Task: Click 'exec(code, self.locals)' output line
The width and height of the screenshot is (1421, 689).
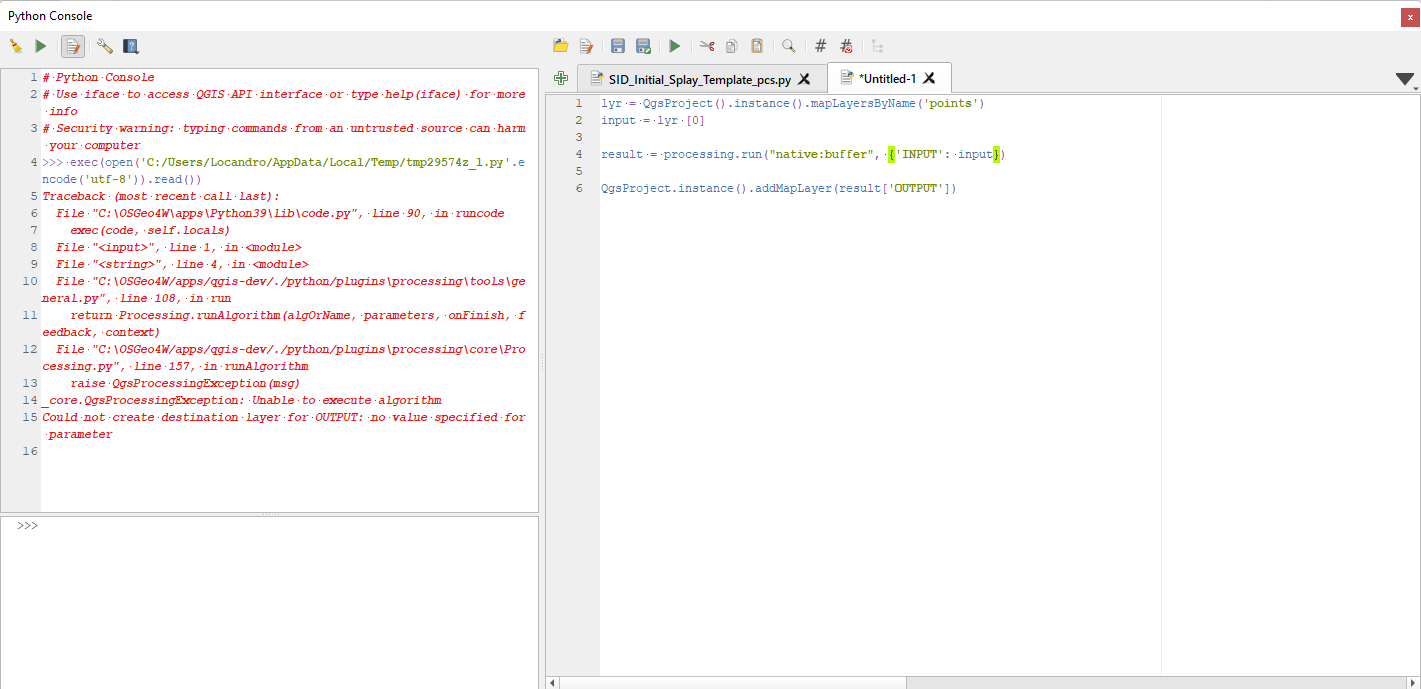Action: click(x=150, y=230)
